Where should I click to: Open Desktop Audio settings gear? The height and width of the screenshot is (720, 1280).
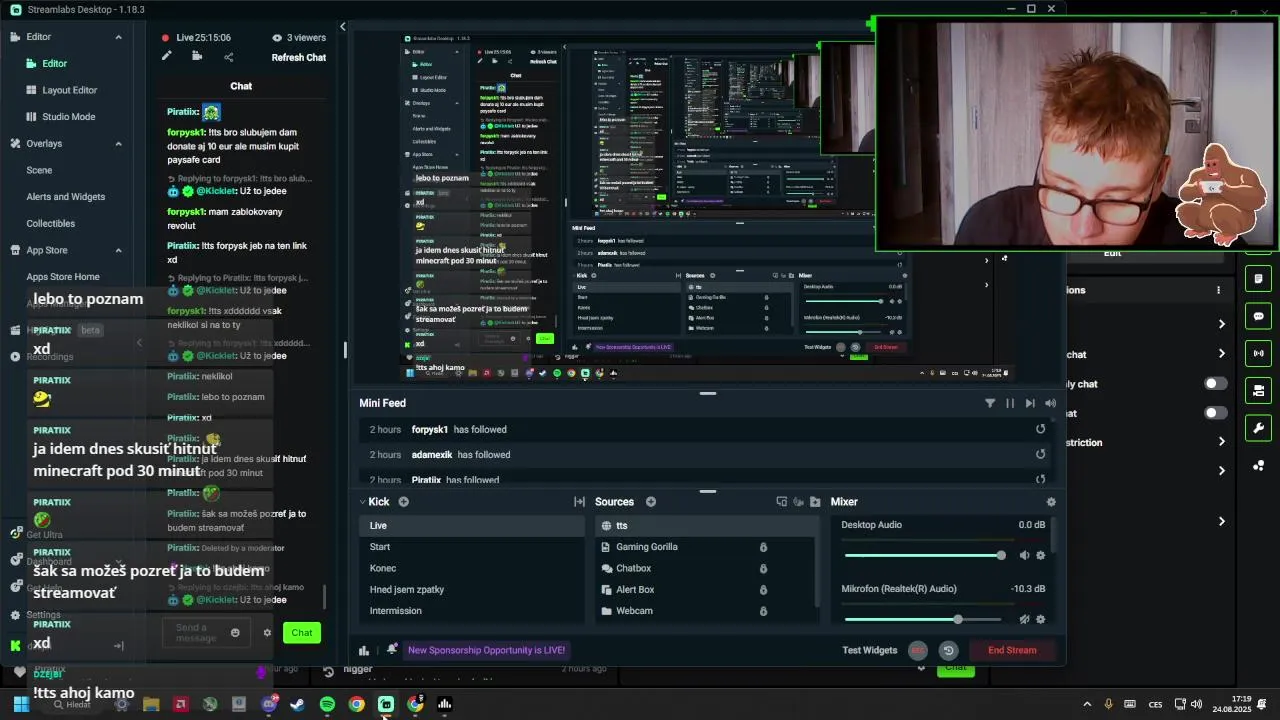click(x=1040, y=555)
